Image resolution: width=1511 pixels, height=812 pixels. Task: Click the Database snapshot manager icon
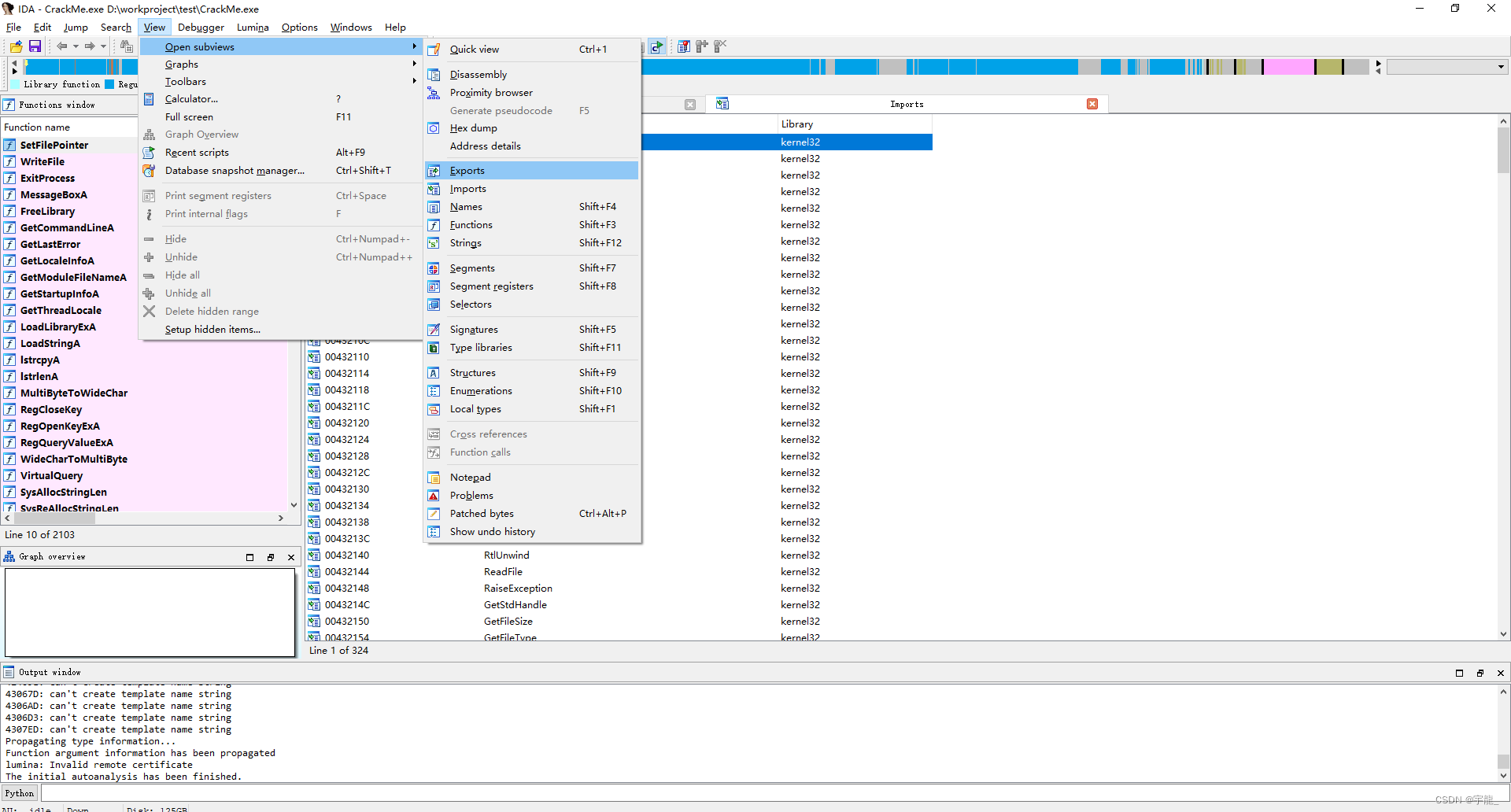click(x=149, y=171)
